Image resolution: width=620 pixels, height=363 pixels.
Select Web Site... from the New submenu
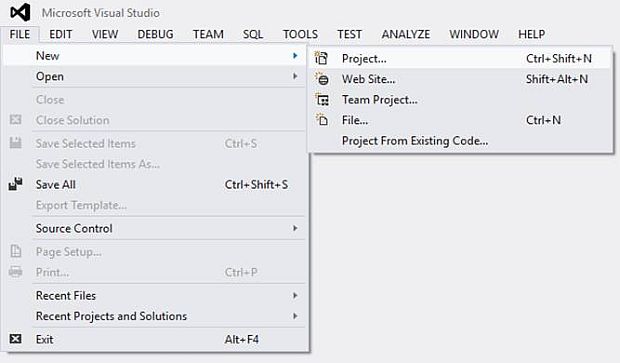pos(460,79)
